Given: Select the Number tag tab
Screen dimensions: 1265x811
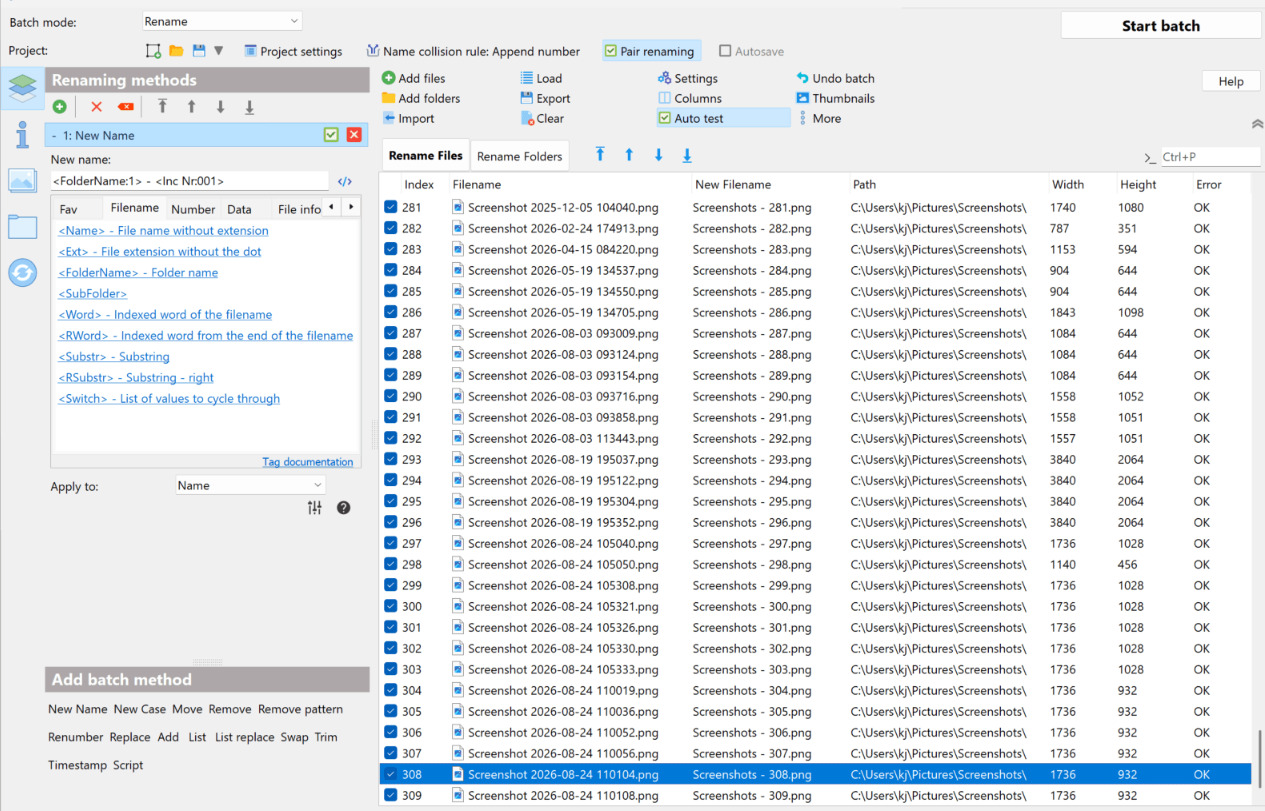Looking at the screenshot, I should click(193, 209).
